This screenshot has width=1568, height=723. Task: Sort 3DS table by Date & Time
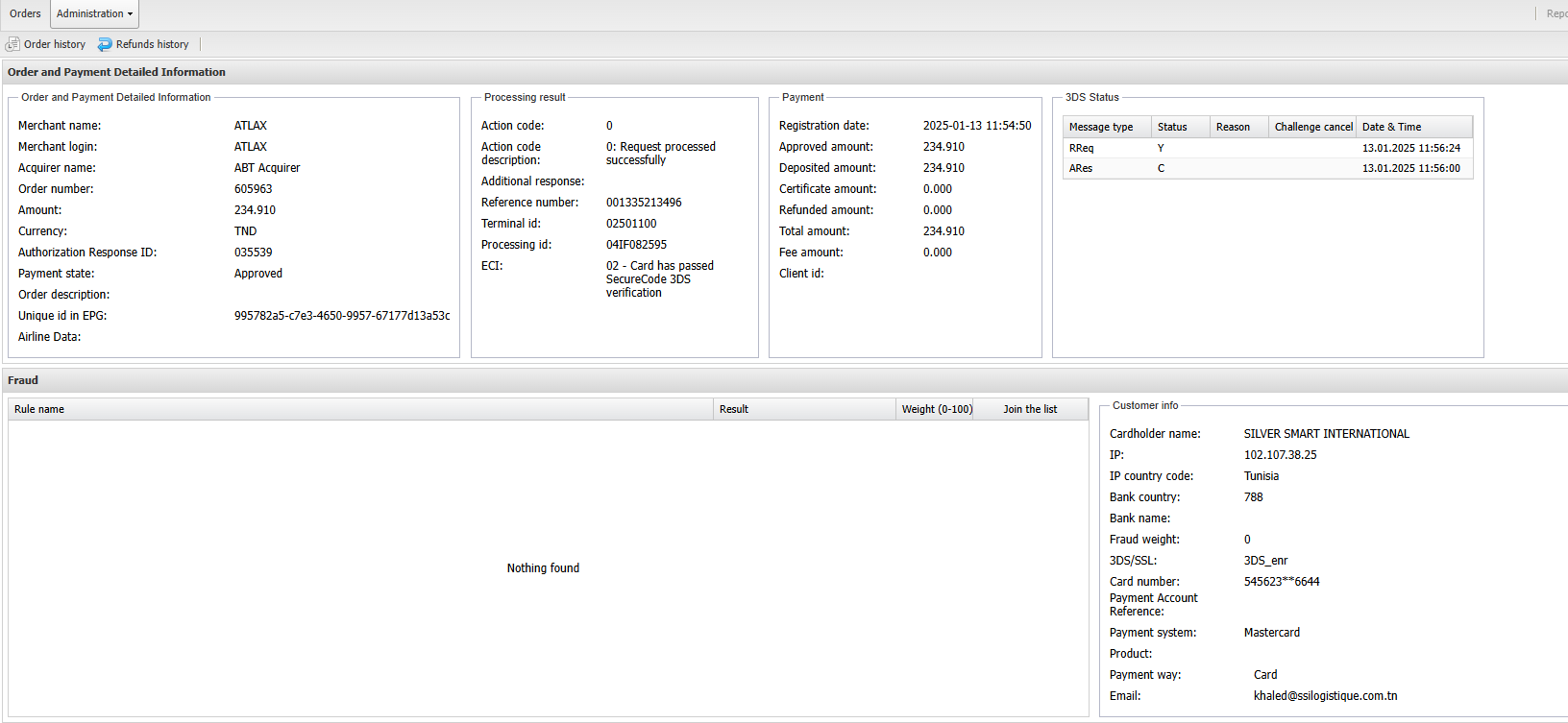pyautogui.click(x=1391, y=127)
